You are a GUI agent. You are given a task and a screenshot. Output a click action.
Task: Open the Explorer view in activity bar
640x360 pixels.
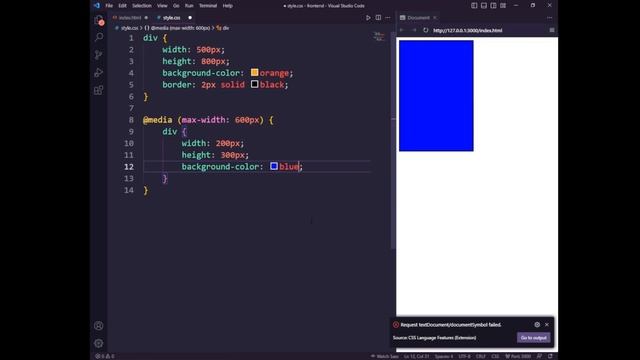(99, 20)
